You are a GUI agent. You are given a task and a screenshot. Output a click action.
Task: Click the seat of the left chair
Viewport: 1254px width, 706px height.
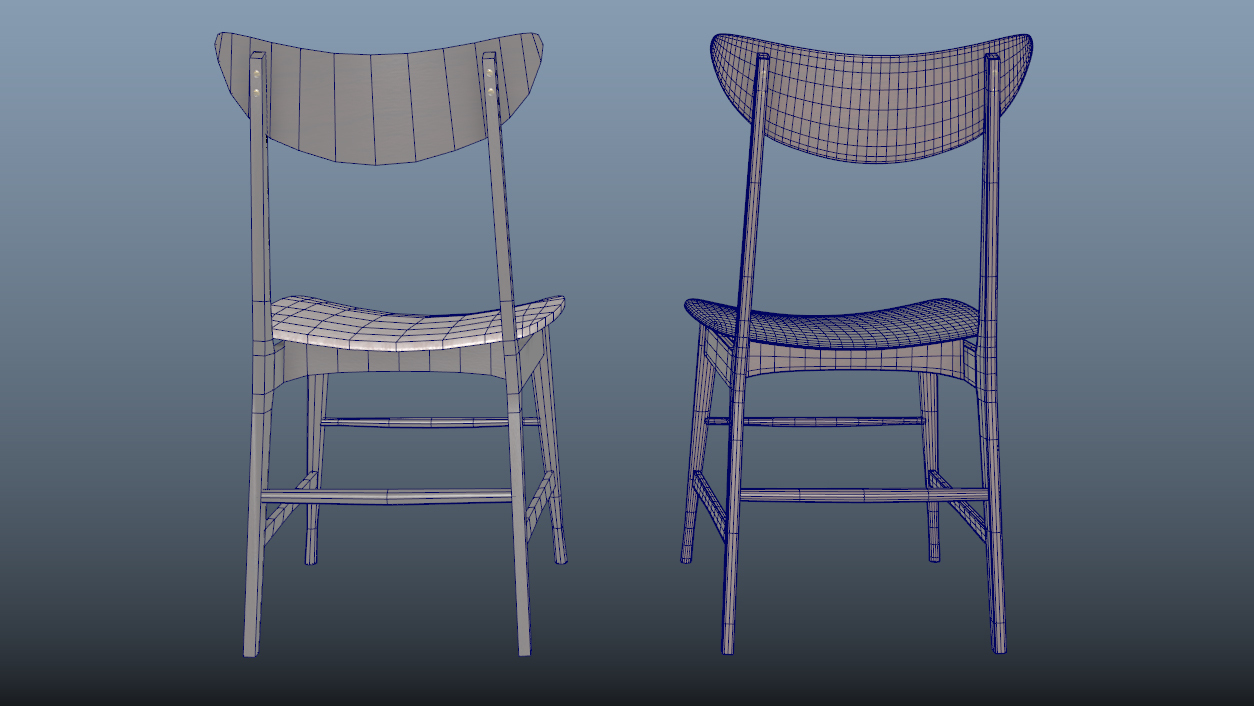416,322
